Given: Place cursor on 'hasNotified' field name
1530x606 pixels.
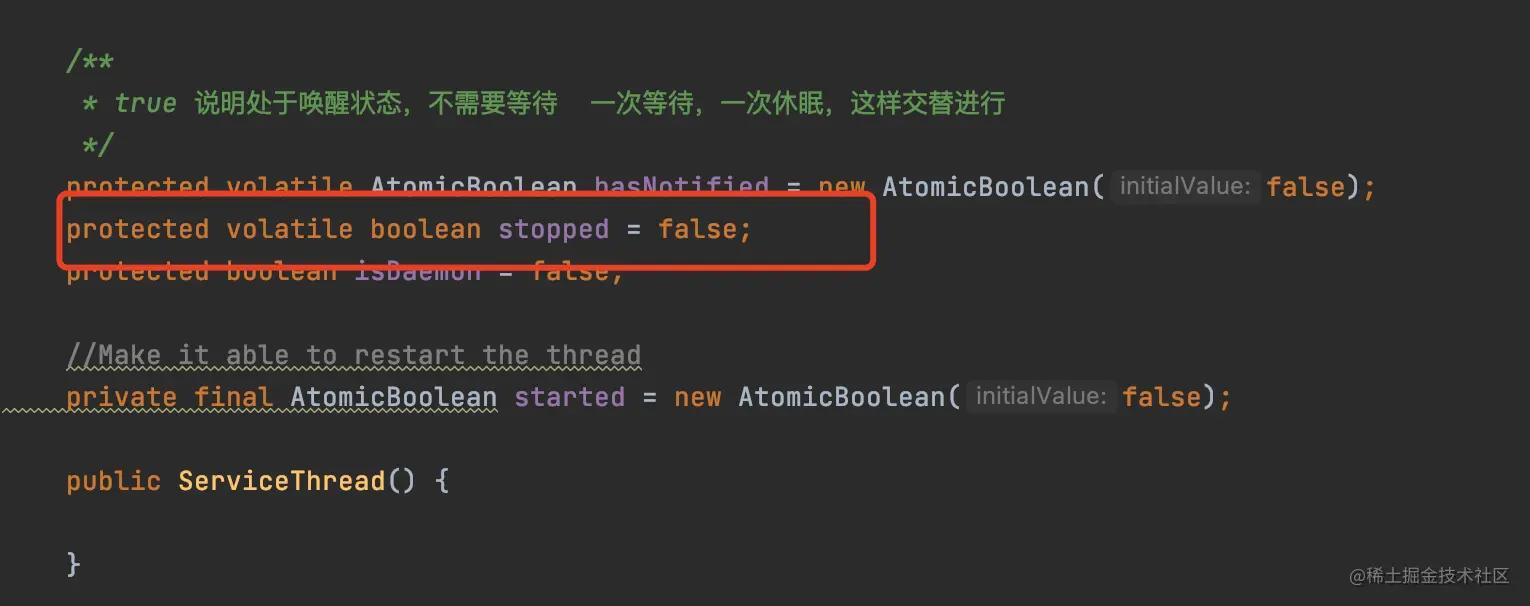Looking at the screenshot, I should (681, 186).
